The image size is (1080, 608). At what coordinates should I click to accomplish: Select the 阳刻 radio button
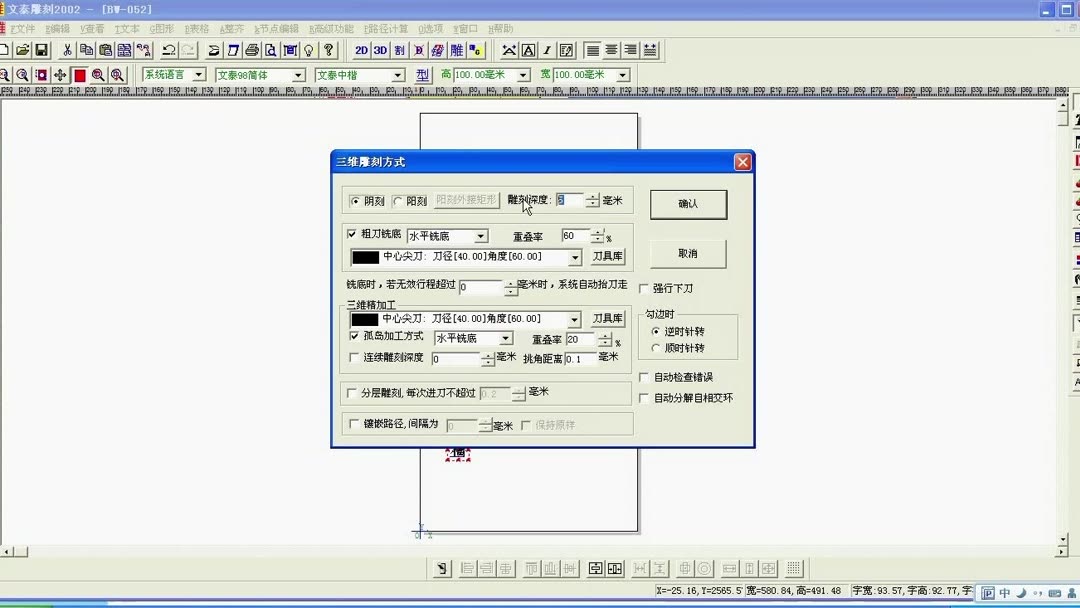click(398, 199)
